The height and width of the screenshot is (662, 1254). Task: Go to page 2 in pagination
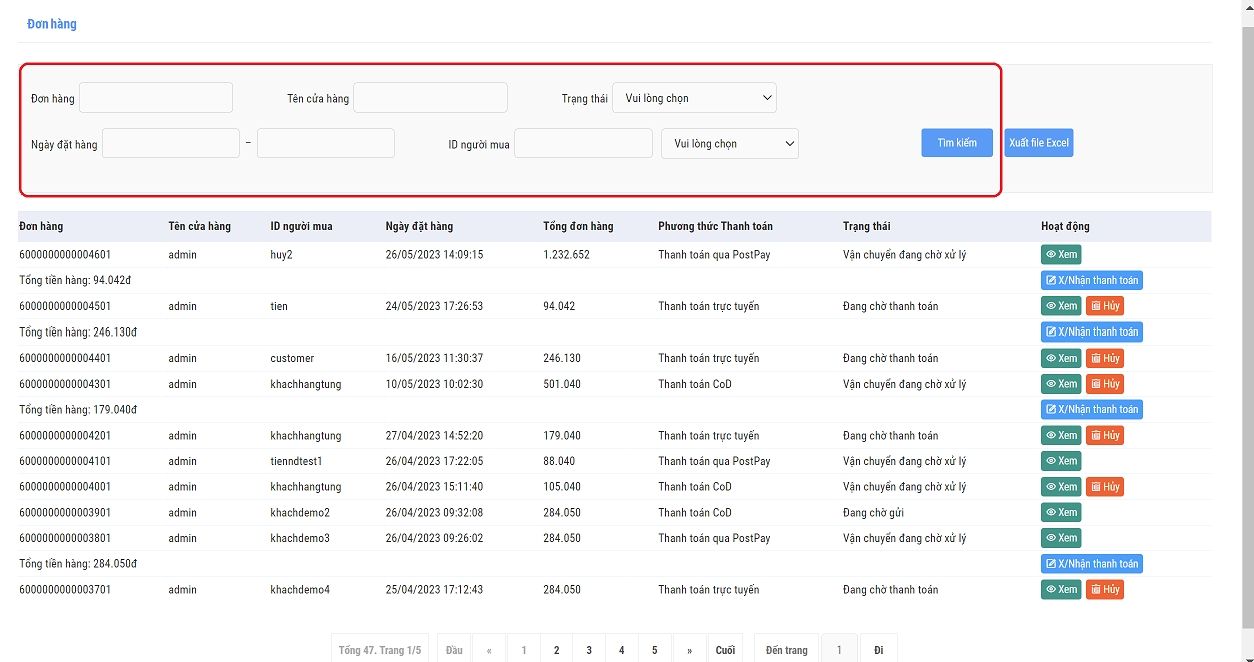(x=556, y=650)
